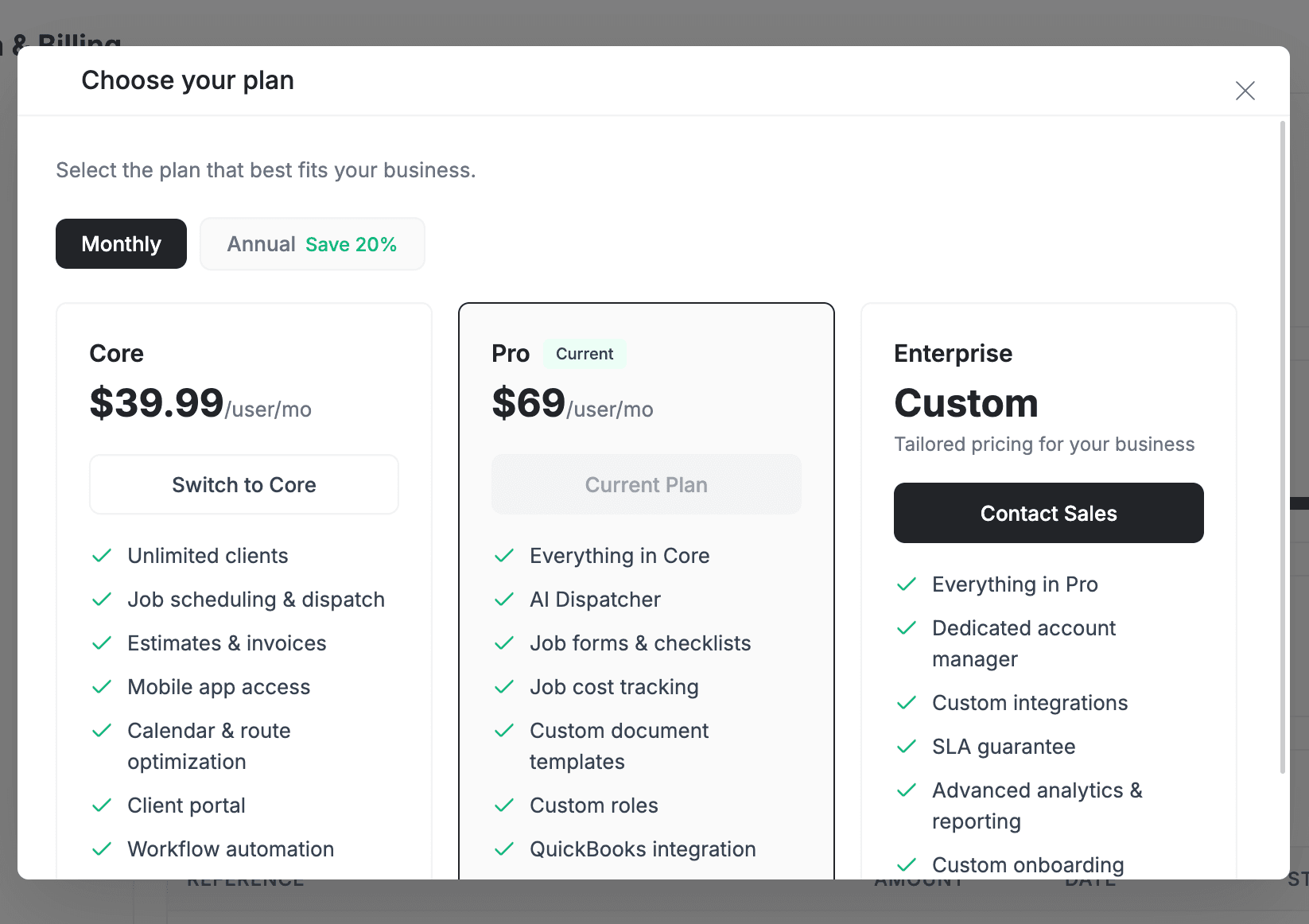Click the checkmark beside Job cost tracking

point(505,687)
